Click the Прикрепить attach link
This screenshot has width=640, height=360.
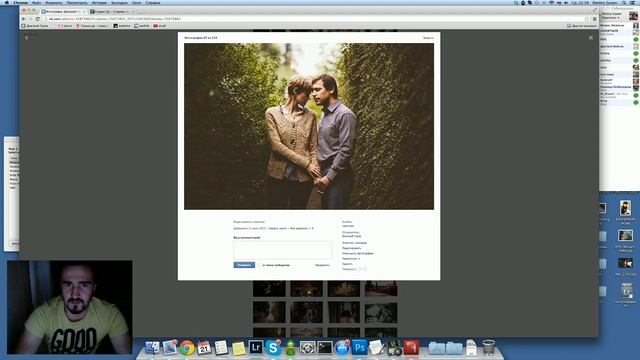tap(322, 265)
